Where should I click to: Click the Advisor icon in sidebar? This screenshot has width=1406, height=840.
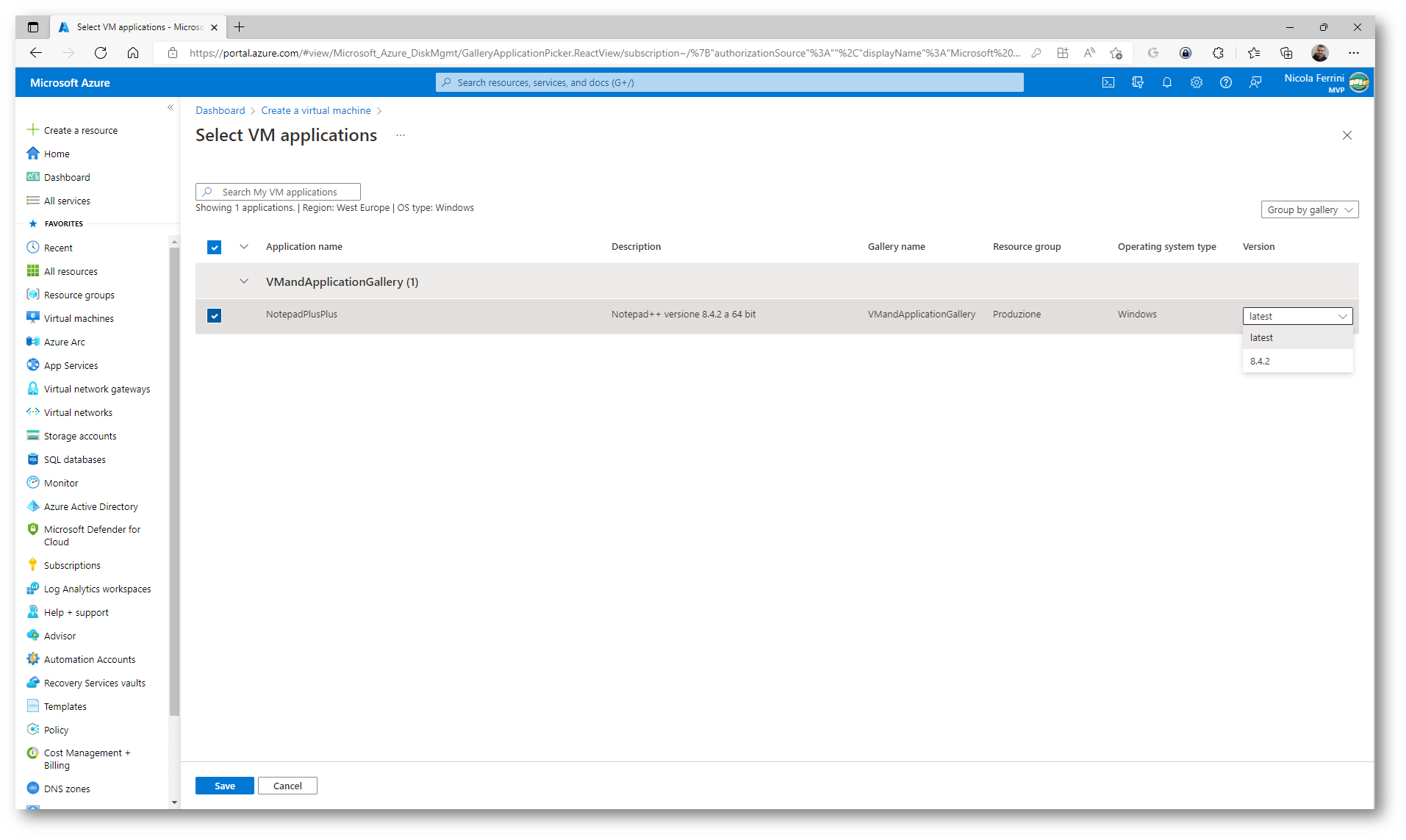click(x=33, y=635)
